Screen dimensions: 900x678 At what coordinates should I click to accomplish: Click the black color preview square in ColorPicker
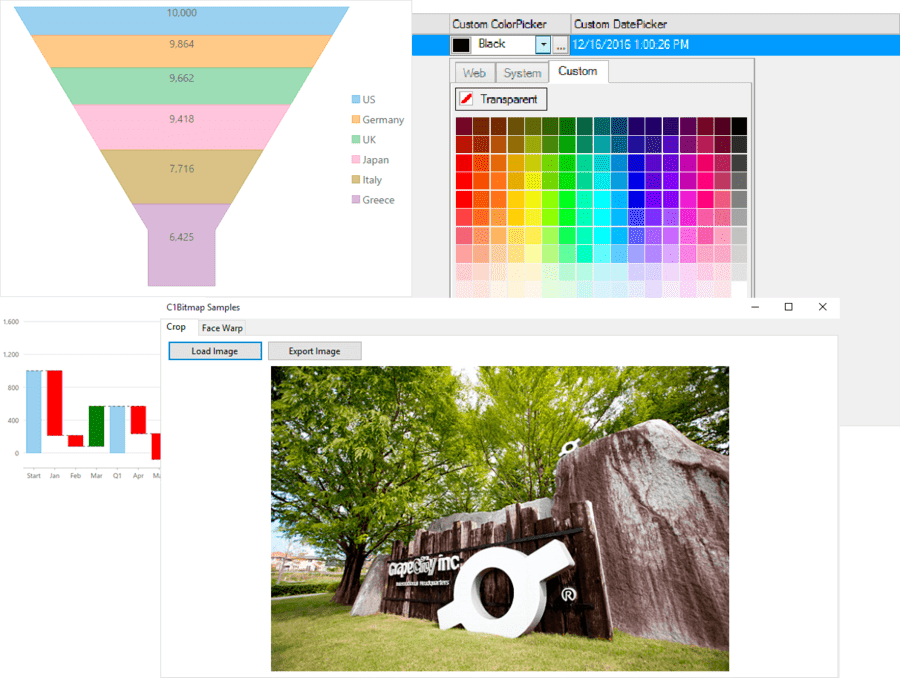(460, 44)
